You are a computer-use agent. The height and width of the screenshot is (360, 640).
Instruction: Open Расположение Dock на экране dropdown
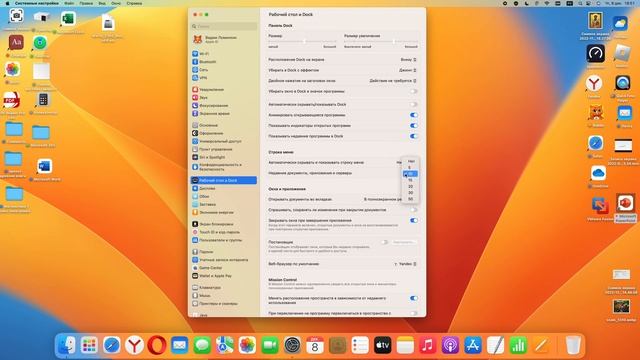coord(408,60)
